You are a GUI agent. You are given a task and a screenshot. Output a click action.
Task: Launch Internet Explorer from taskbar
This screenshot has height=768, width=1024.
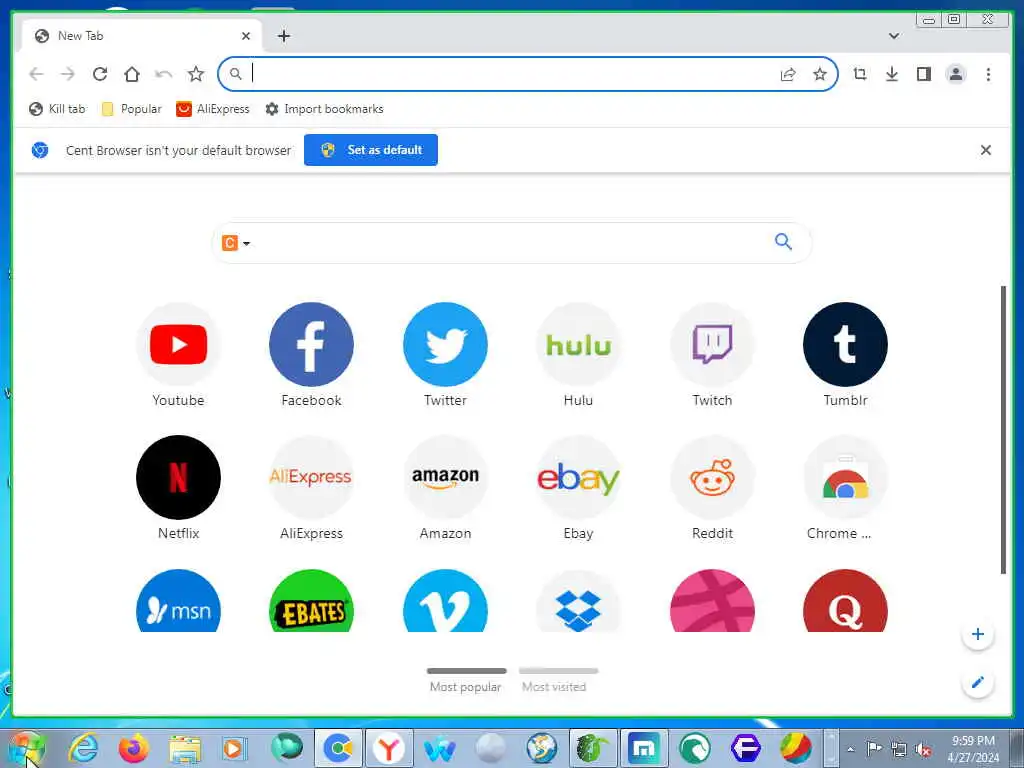(84, 749)
